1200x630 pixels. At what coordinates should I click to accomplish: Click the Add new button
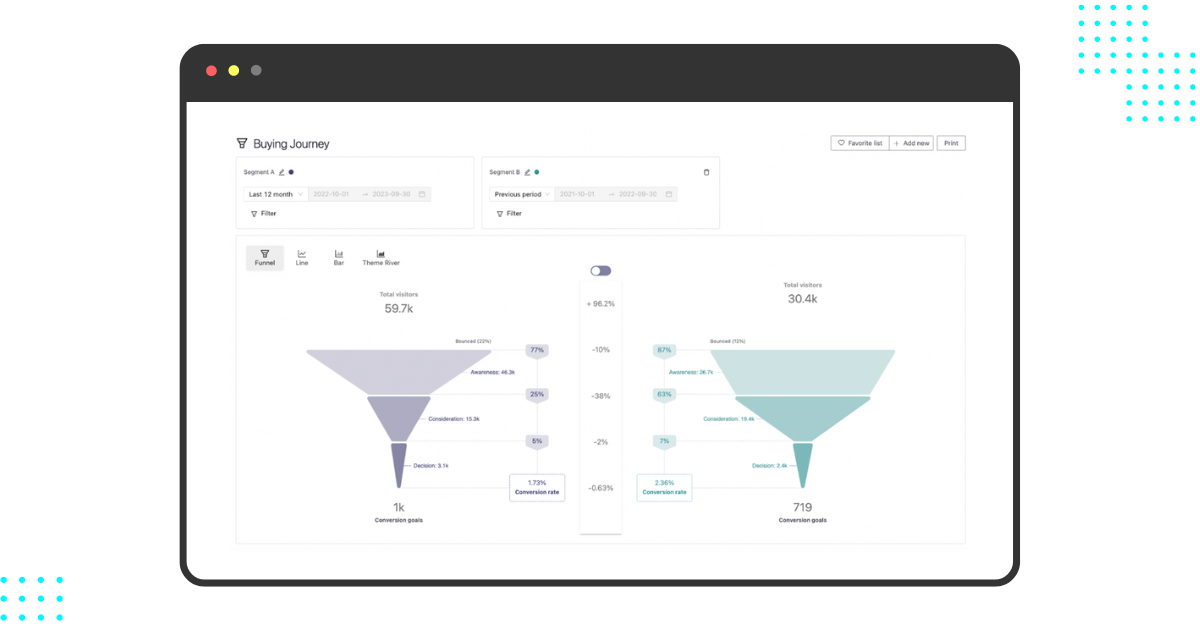[x=911, y=143]
